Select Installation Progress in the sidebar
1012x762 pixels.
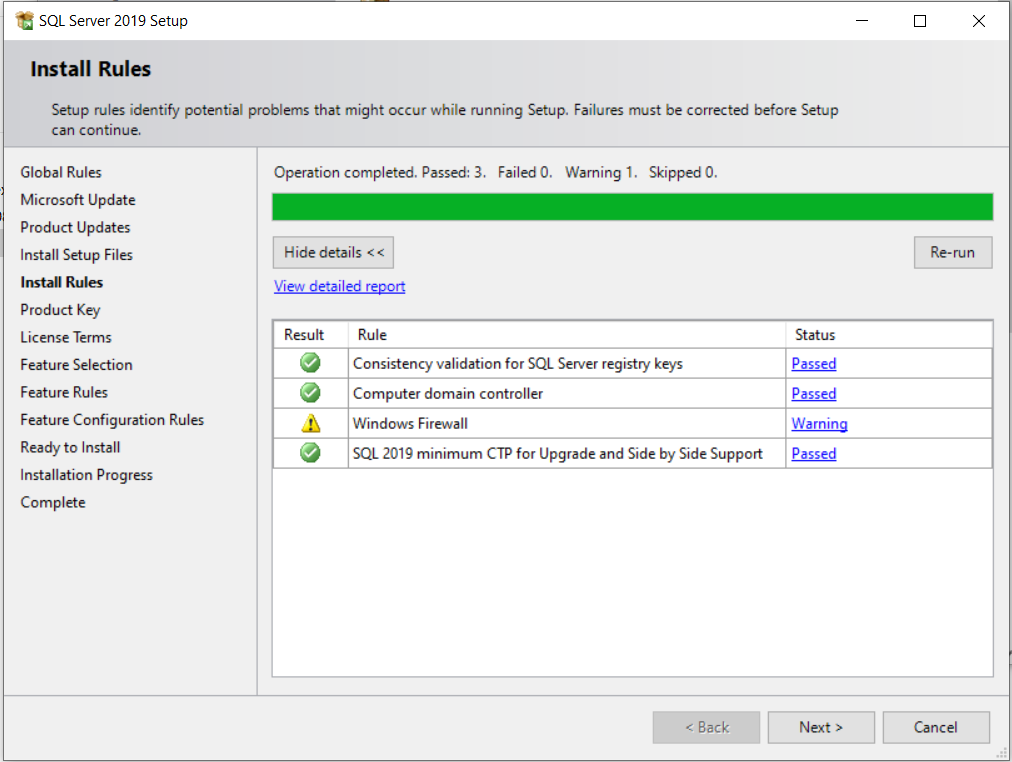pyautogui.click(x=88, y=474)
